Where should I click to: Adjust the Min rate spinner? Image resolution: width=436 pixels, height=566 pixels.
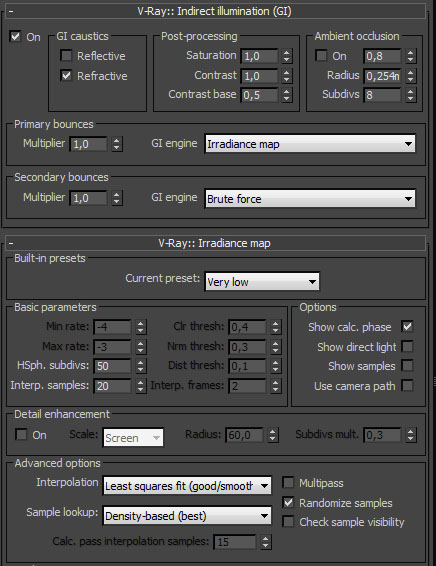point(140,327)
